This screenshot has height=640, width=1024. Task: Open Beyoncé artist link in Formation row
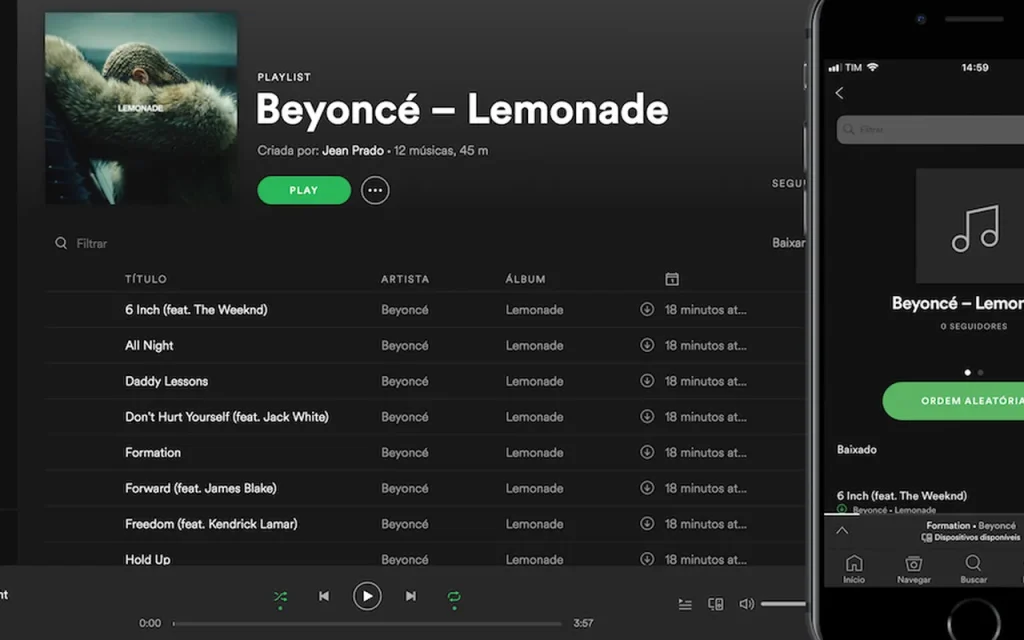[405, 453]
